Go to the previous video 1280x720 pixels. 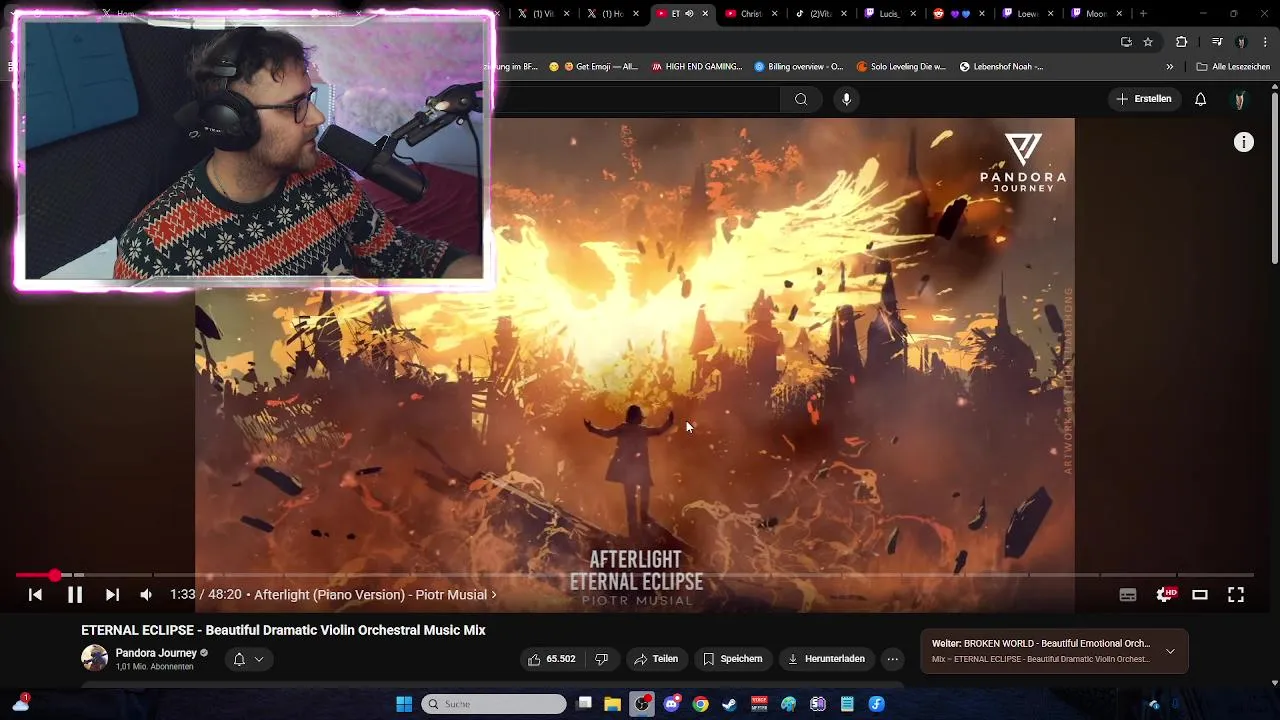click(35, 595)
